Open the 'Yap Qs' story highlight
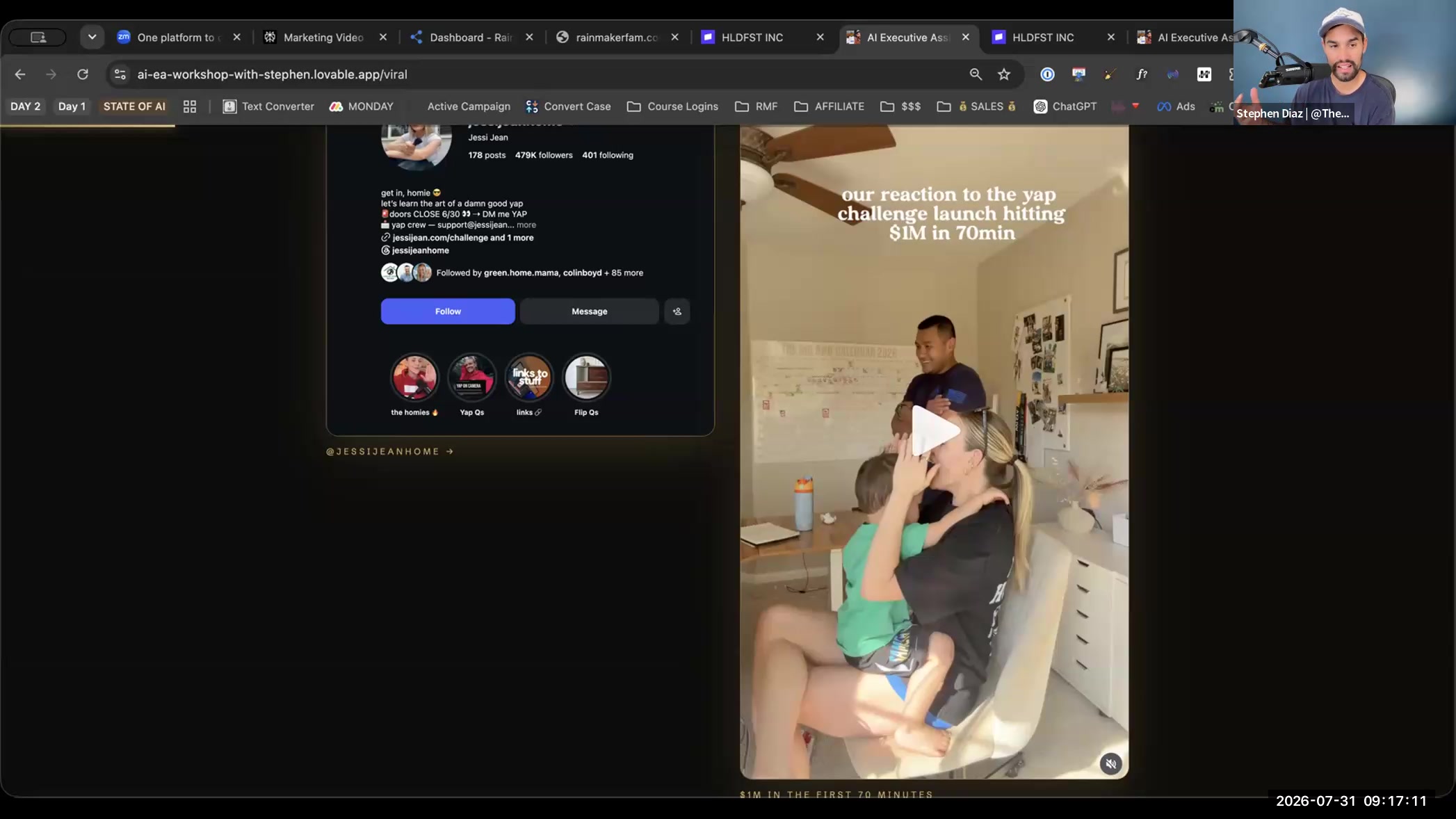The image size is (1456, 819). (x=472, y=378)
